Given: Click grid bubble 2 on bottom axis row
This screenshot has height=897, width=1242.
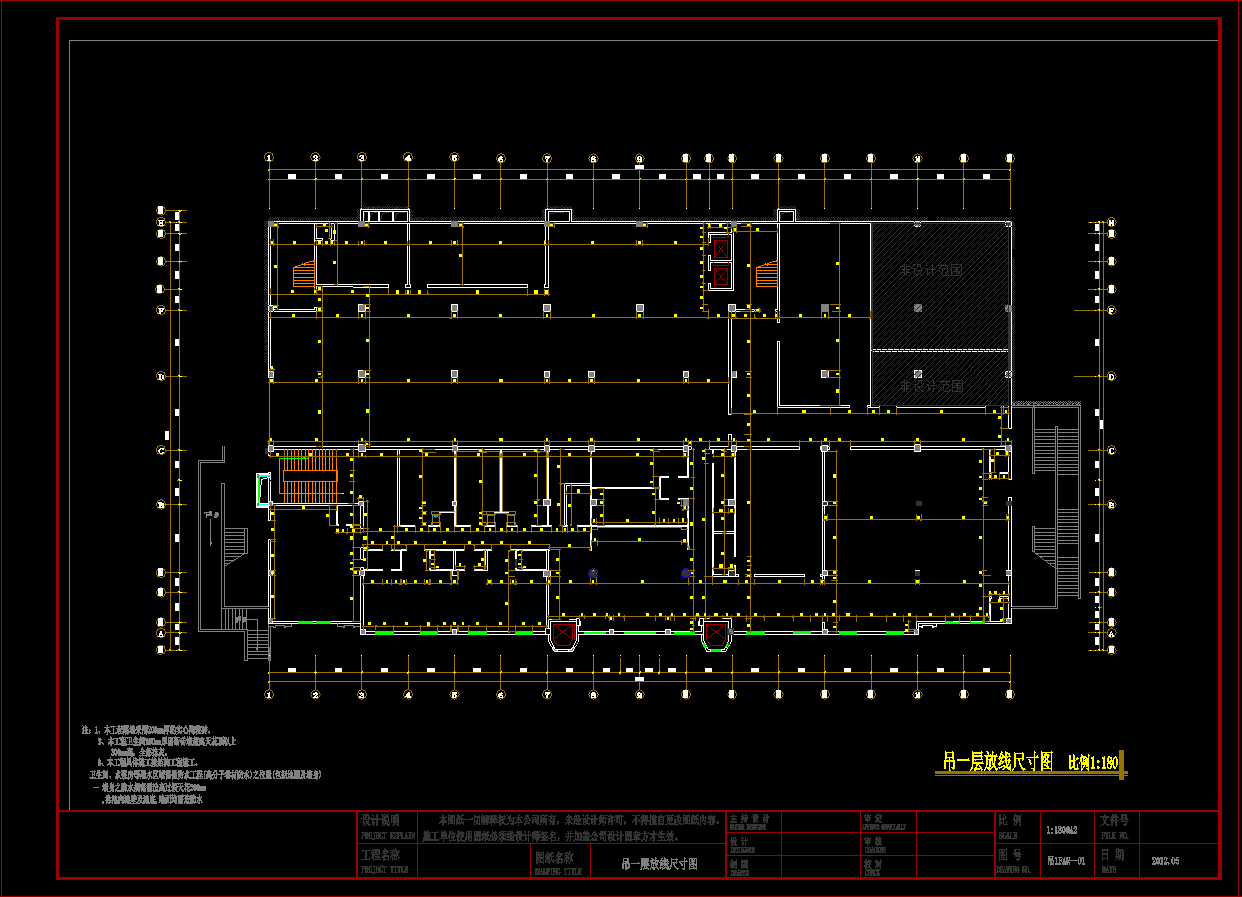Looking at the screenshot, I should (x=315, y=694).
